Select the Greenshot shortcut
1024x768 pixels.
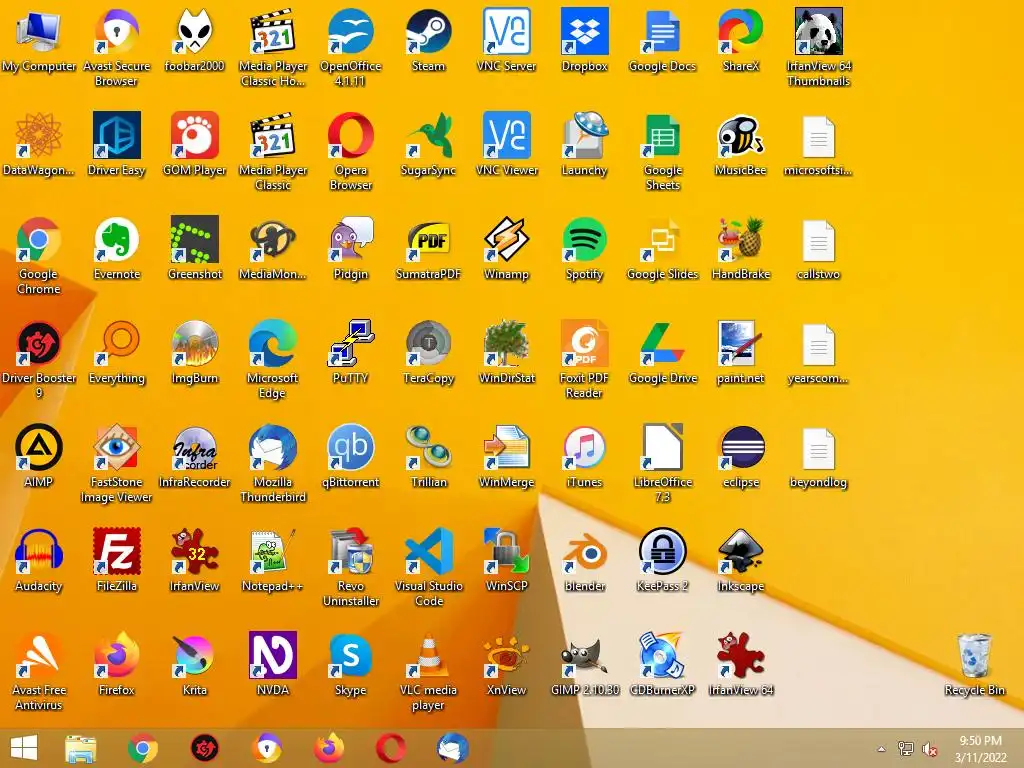pyautogui.click(x=195, y=240)
